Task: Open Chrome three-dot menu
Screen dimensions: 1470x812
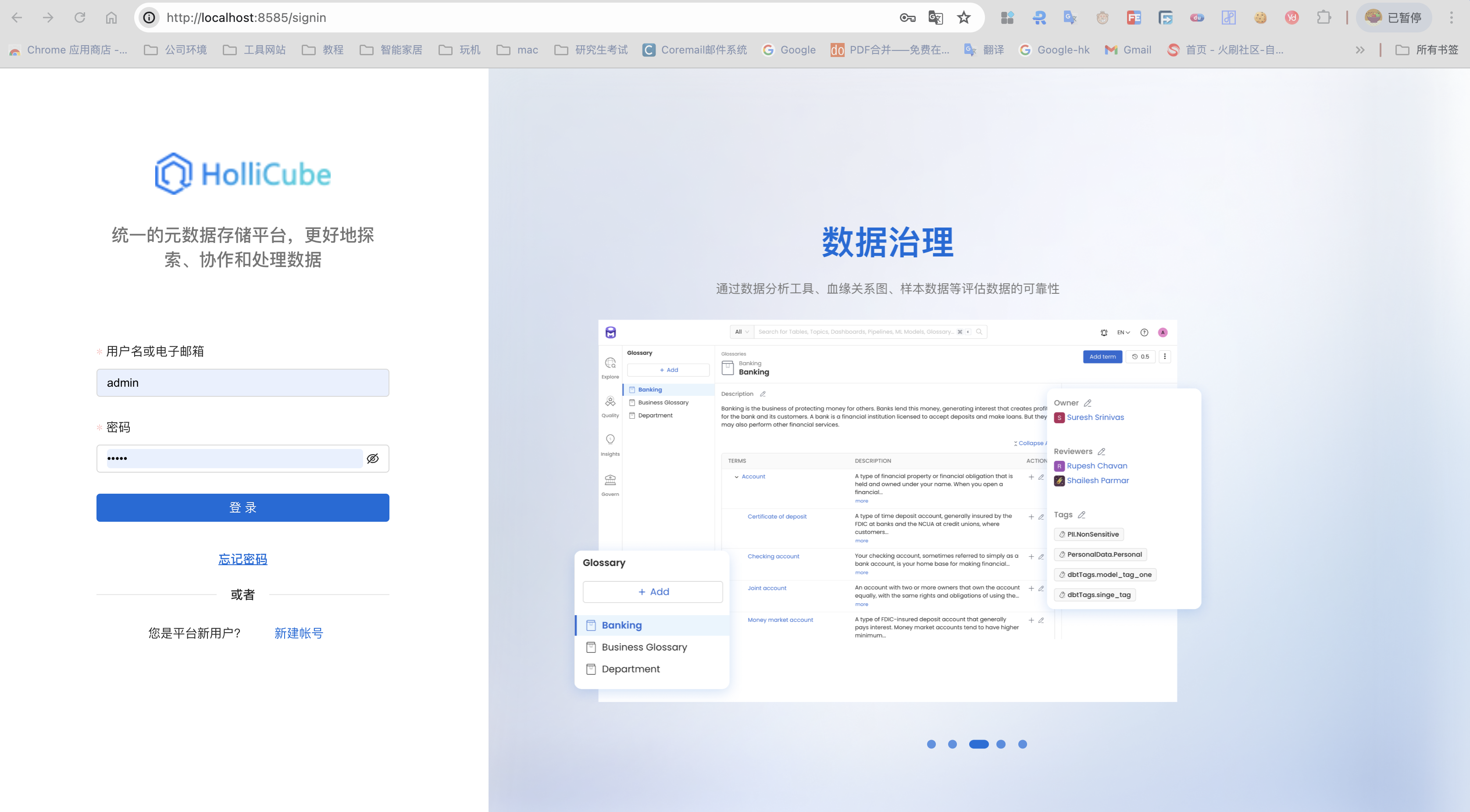Action: pyautogui.click(x=1451, y=18)
